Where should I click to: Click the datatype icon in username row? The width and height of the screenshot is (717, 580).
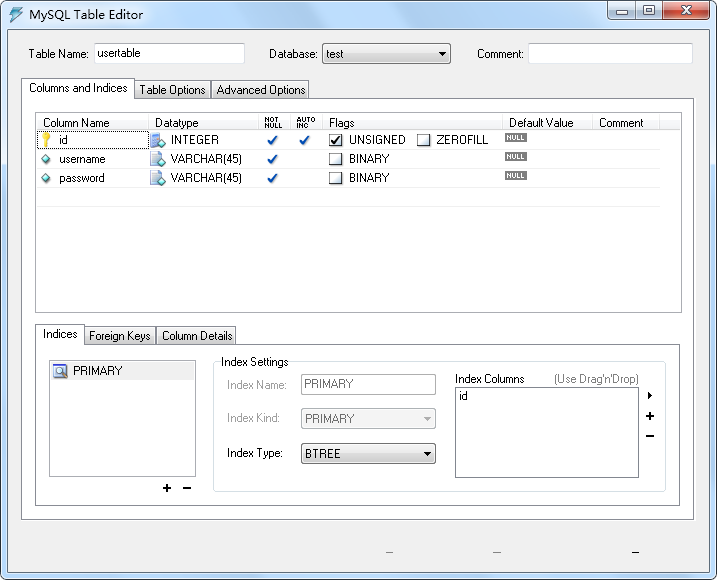(158, 159)
